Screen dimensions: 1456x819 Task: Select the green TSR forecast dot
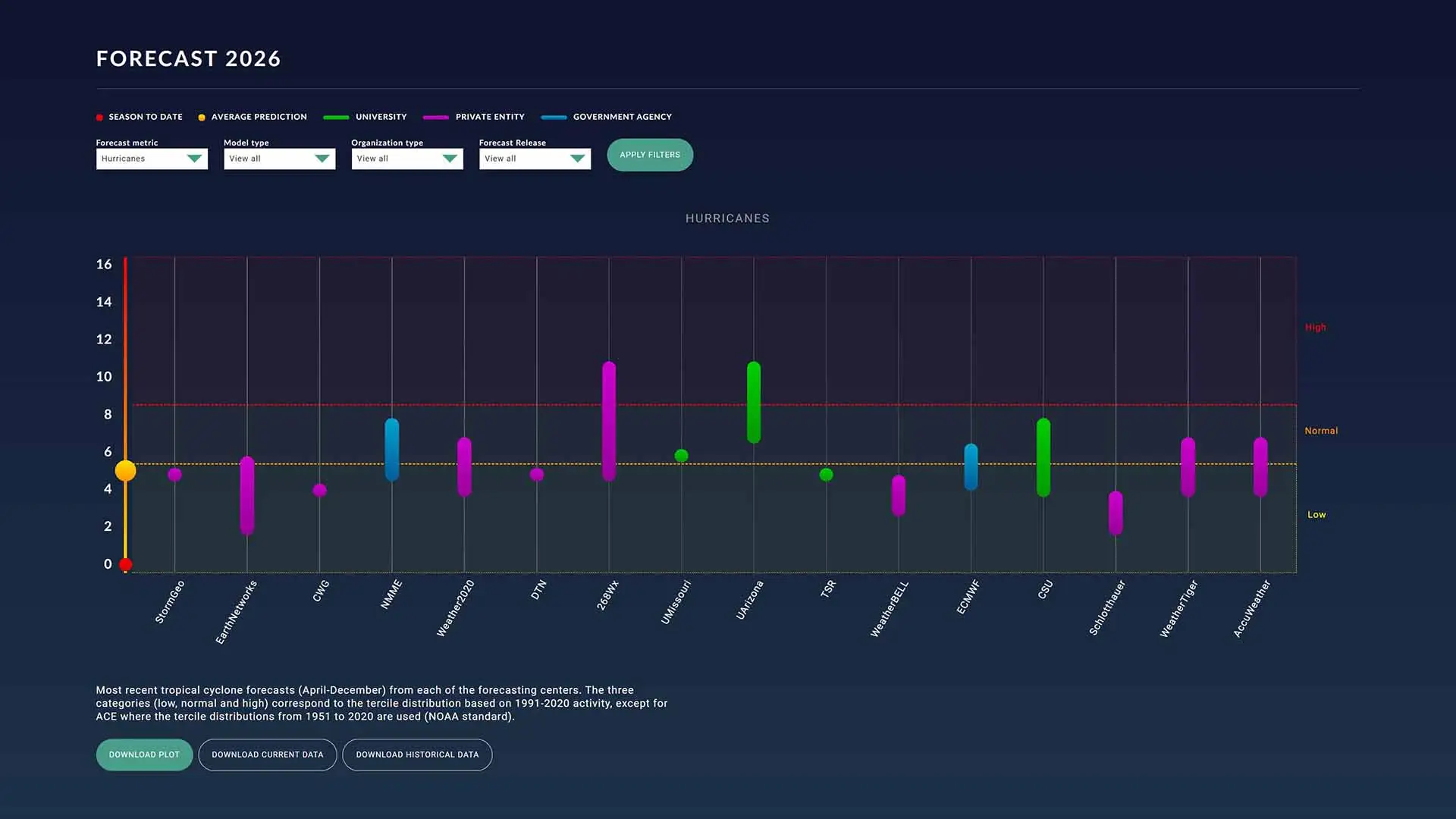tap(827, 475)
